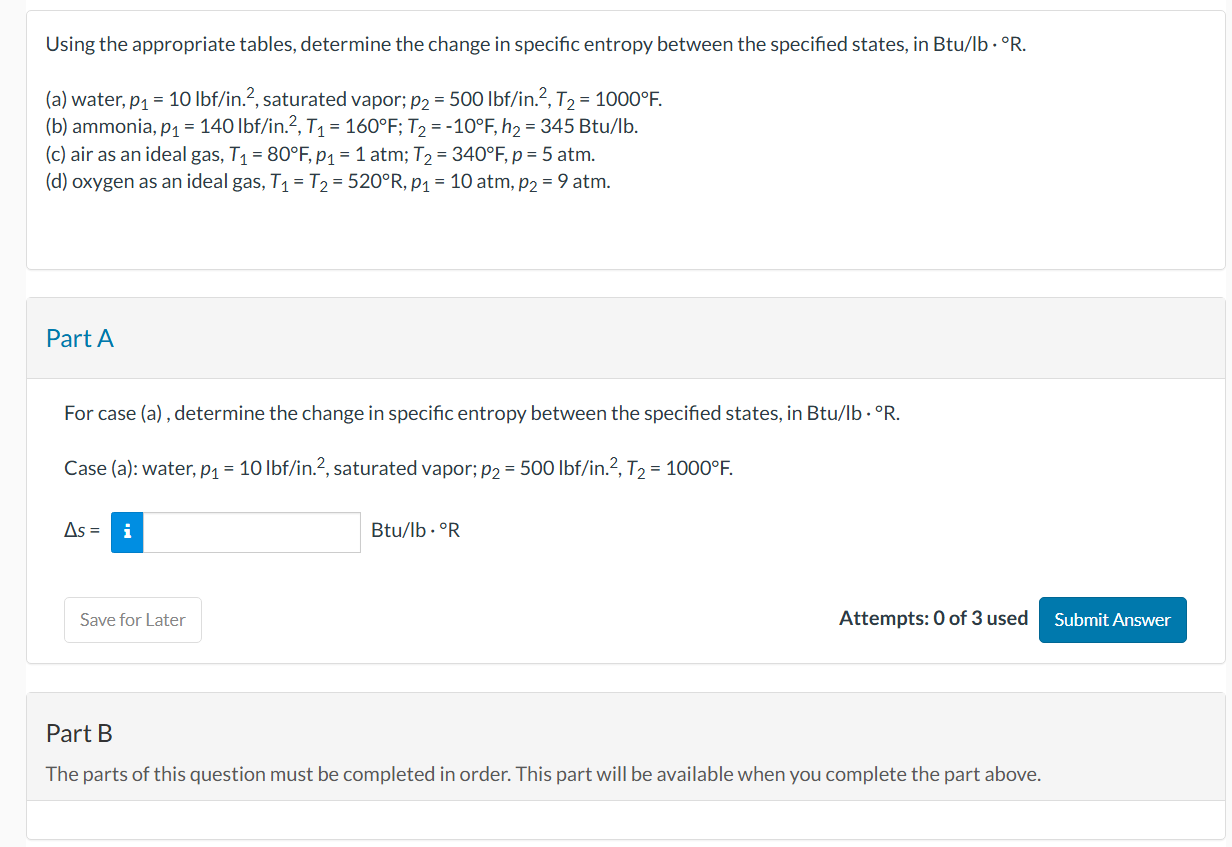
Task: Click the blue info icon beside the answer box
Action: [126, 532]
